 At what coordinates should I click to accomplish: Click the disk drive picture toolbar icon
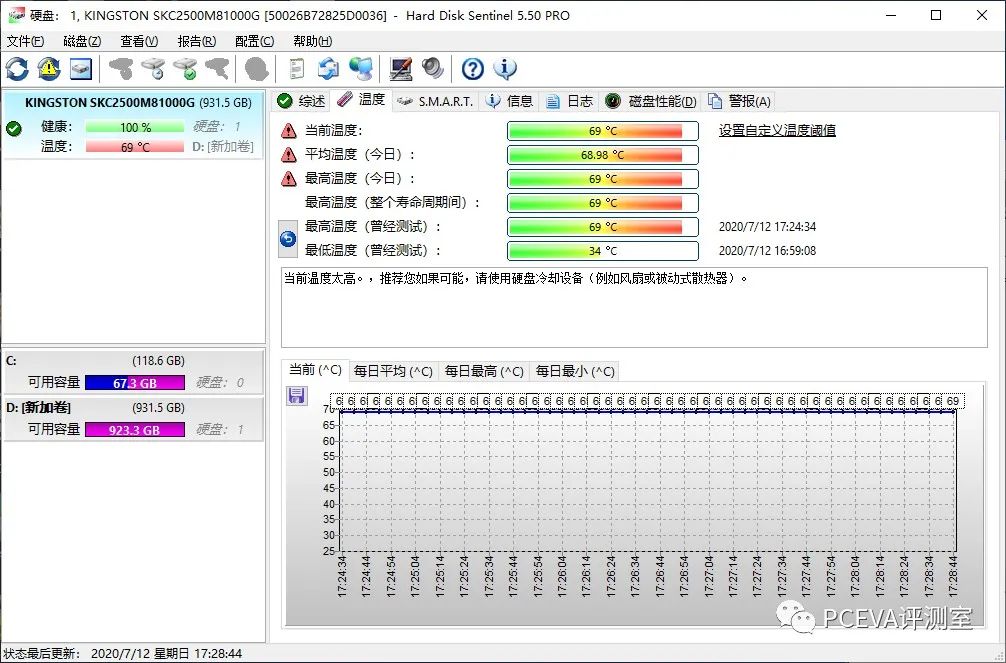point(81,69)
